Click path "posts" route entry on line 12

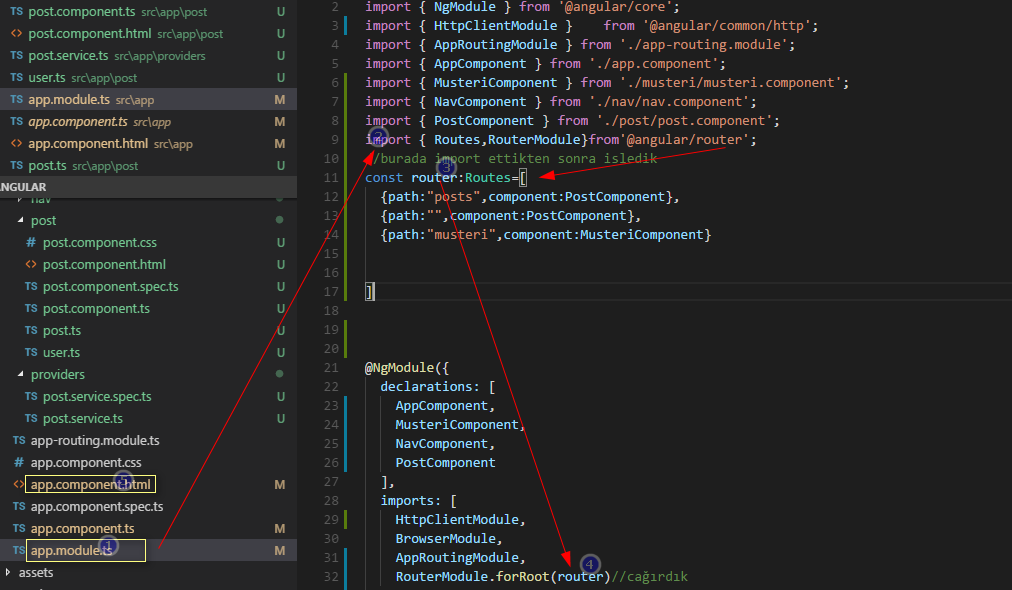coord(530,197)
